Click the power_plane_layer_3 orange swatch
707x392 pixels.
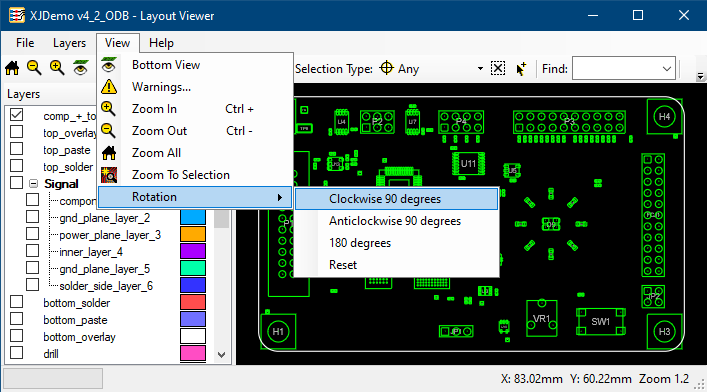coord(193,234)
